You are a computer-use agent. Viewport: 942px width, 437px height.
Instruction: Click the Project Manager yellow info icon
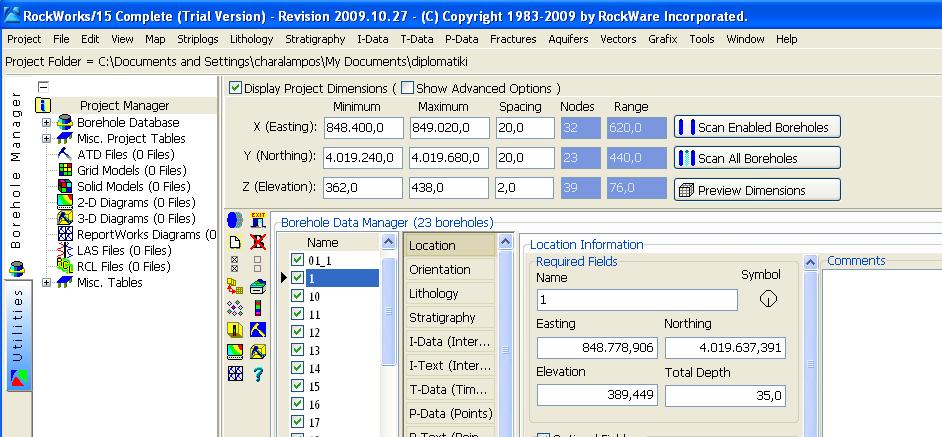click(43, 106)
